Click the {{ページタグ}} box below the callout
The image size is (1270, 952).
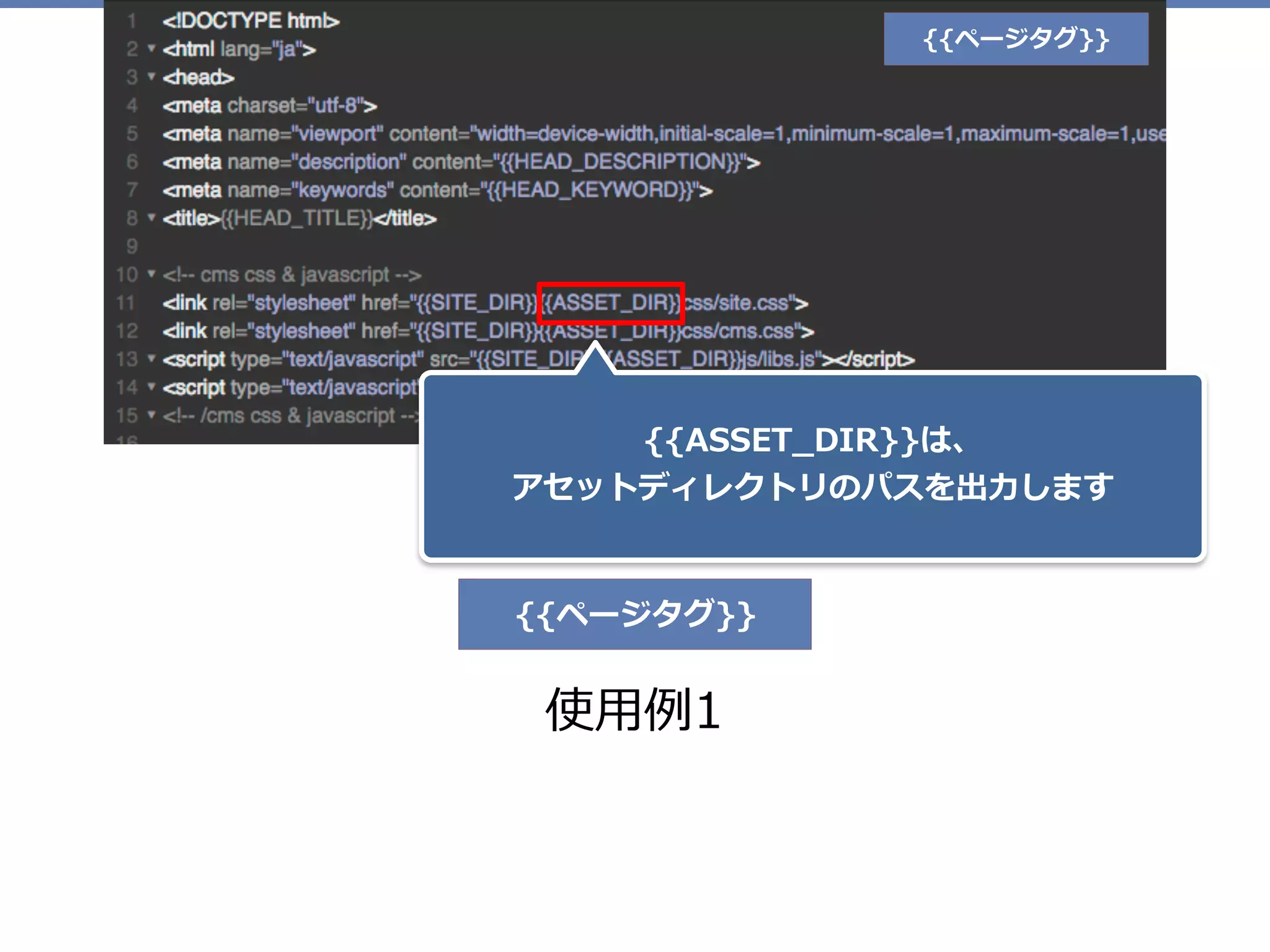tap(634, 614)
